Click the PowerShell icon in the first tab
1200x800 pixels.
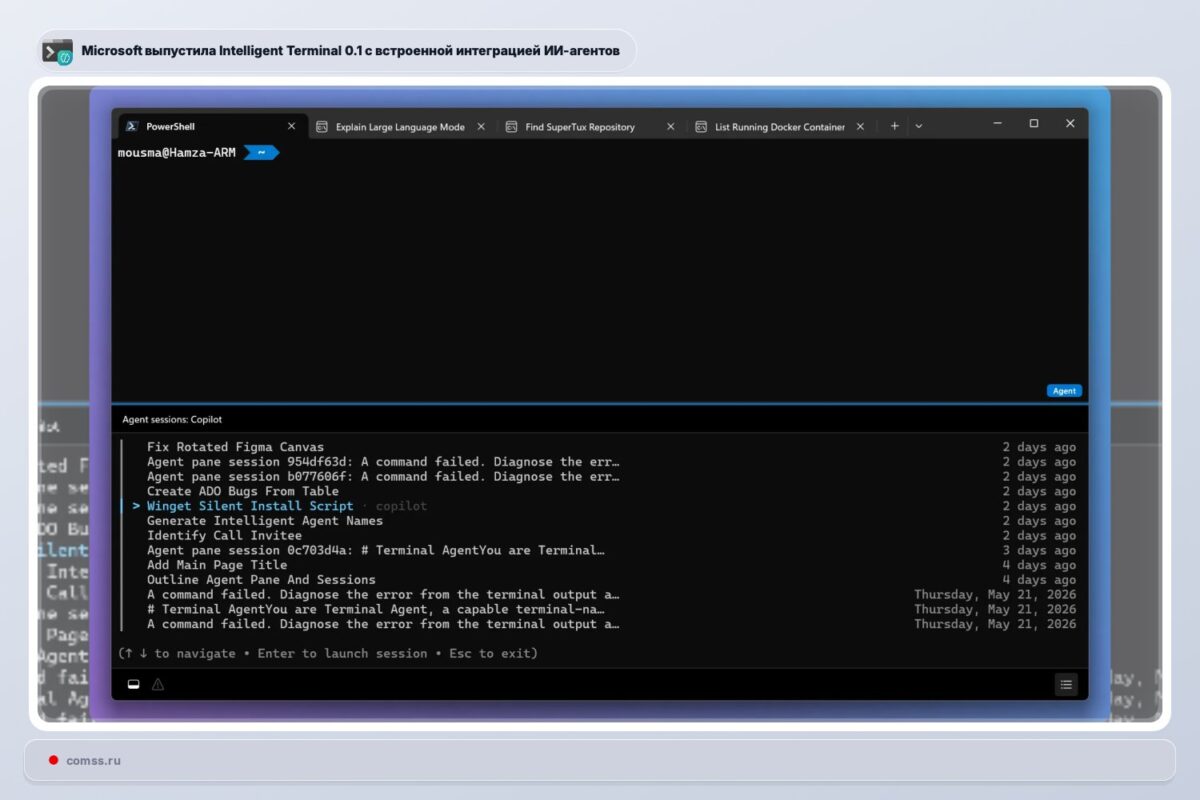(131, 126)
